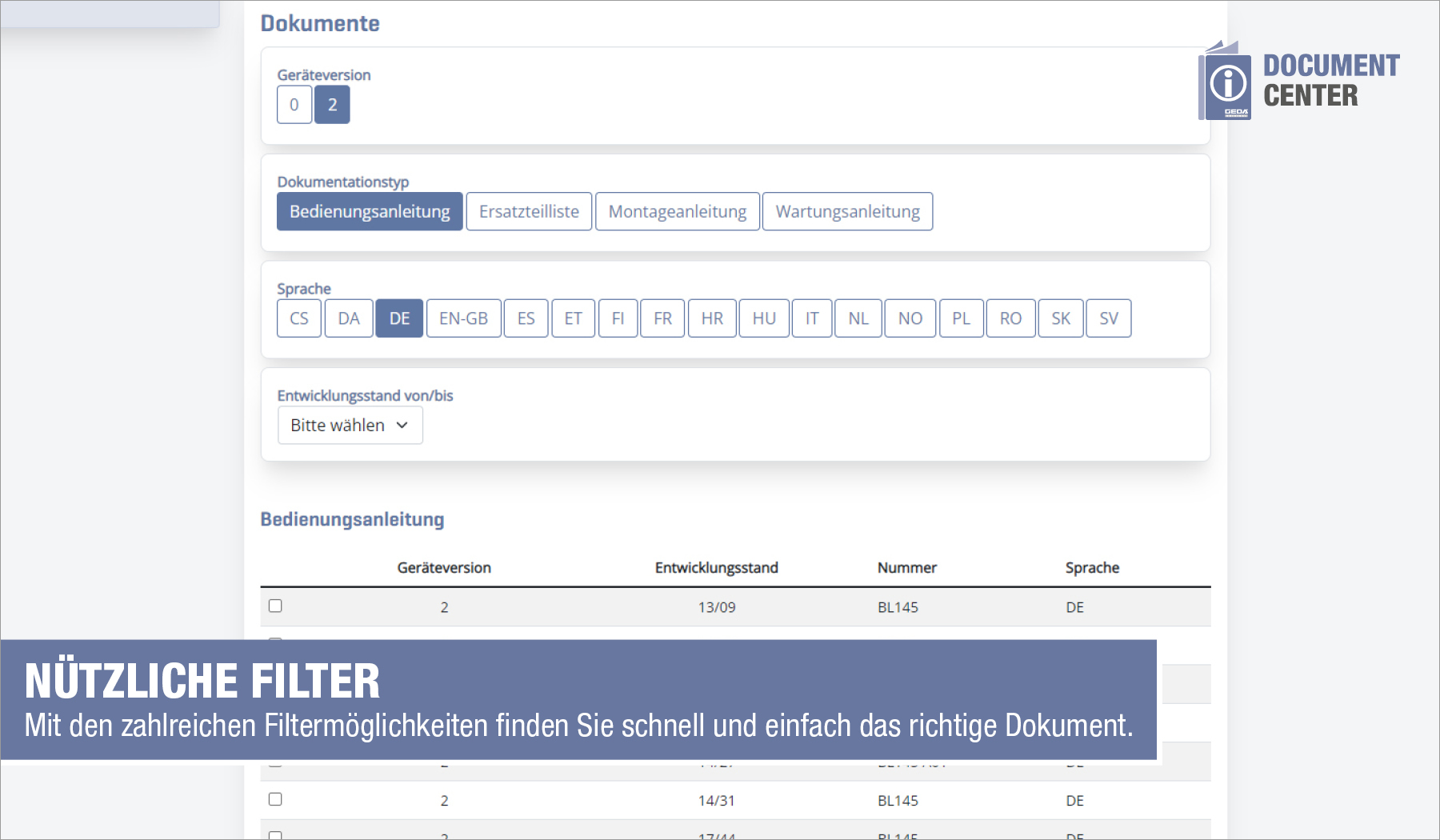
Task: Choose the FI language button
Action: pos(618,318)
